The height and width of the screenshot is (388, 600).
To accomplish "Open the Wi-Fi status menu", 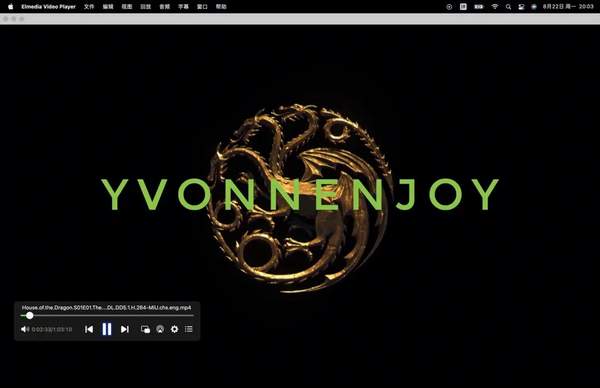I will 495,7.
